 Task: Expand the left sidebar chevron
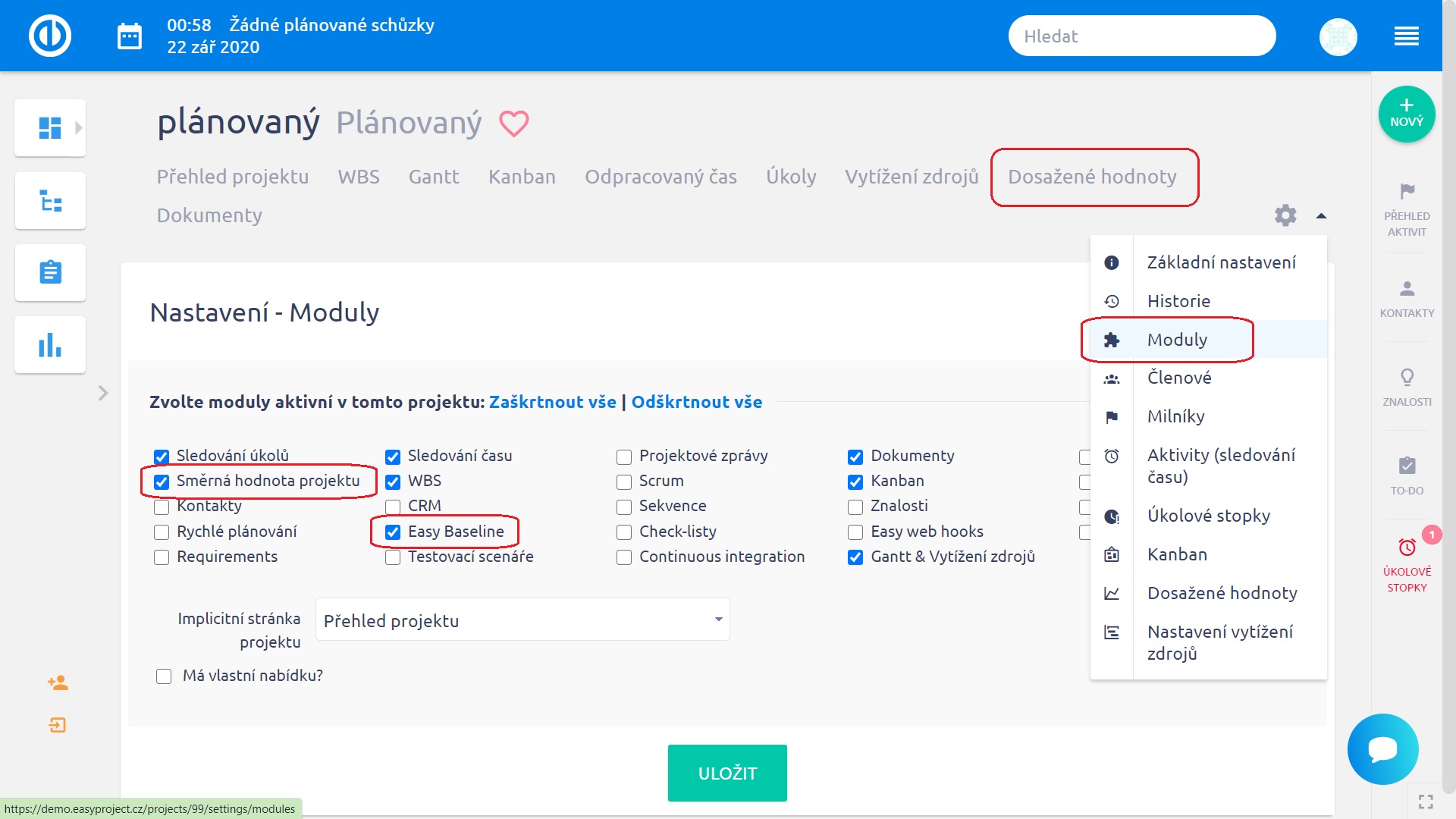(x=103, y=393)
